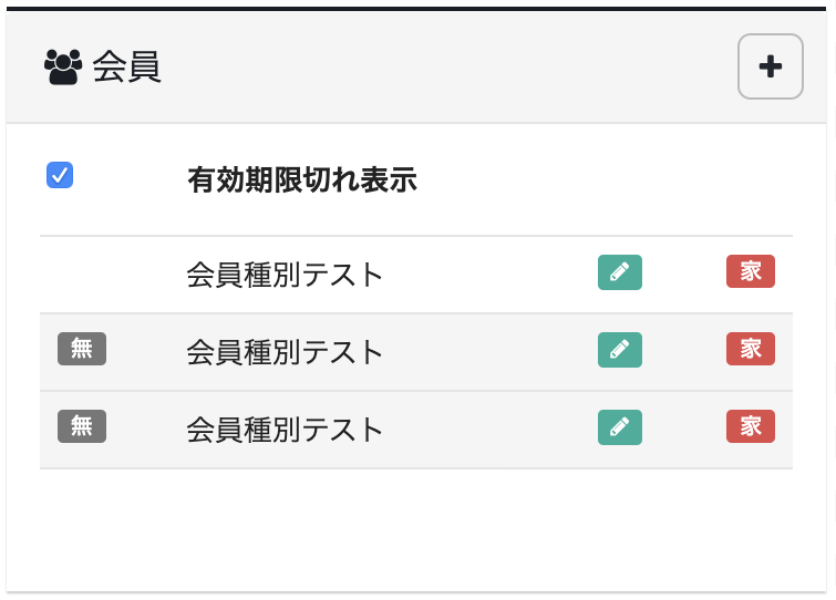Edit third row with the pencil icon
This screenshot has width=836, height=600.
[x=620, y=427]
